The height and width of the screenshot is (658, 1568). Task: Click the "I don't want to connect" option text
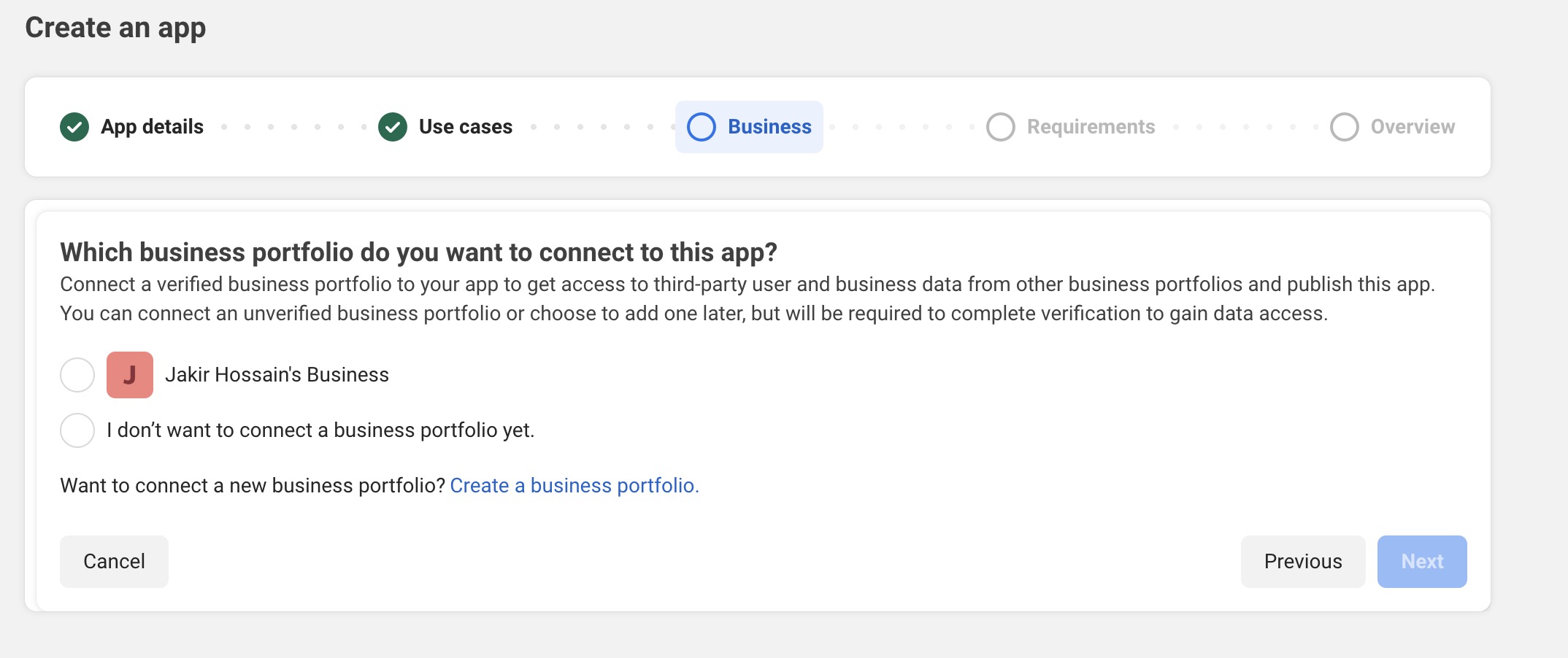tap(320, 430)
